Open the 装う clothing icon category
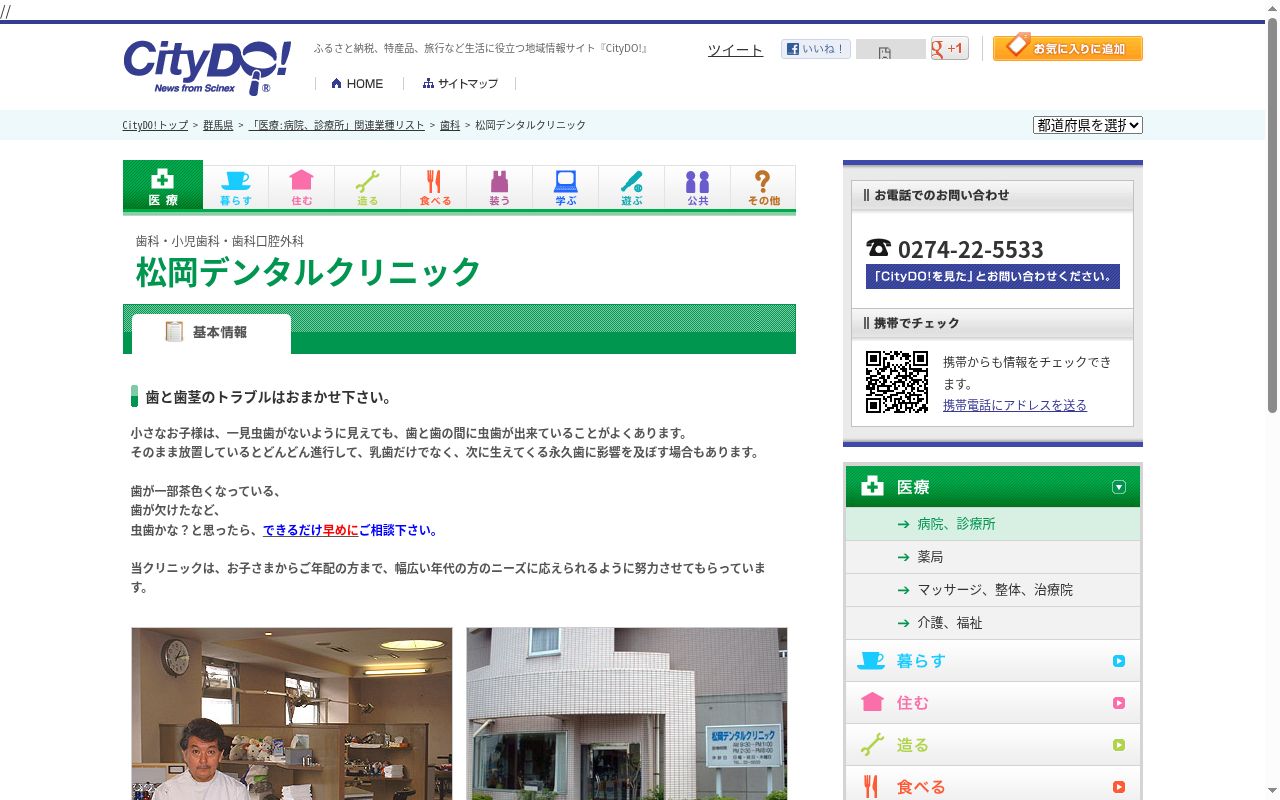 (500, 187)
